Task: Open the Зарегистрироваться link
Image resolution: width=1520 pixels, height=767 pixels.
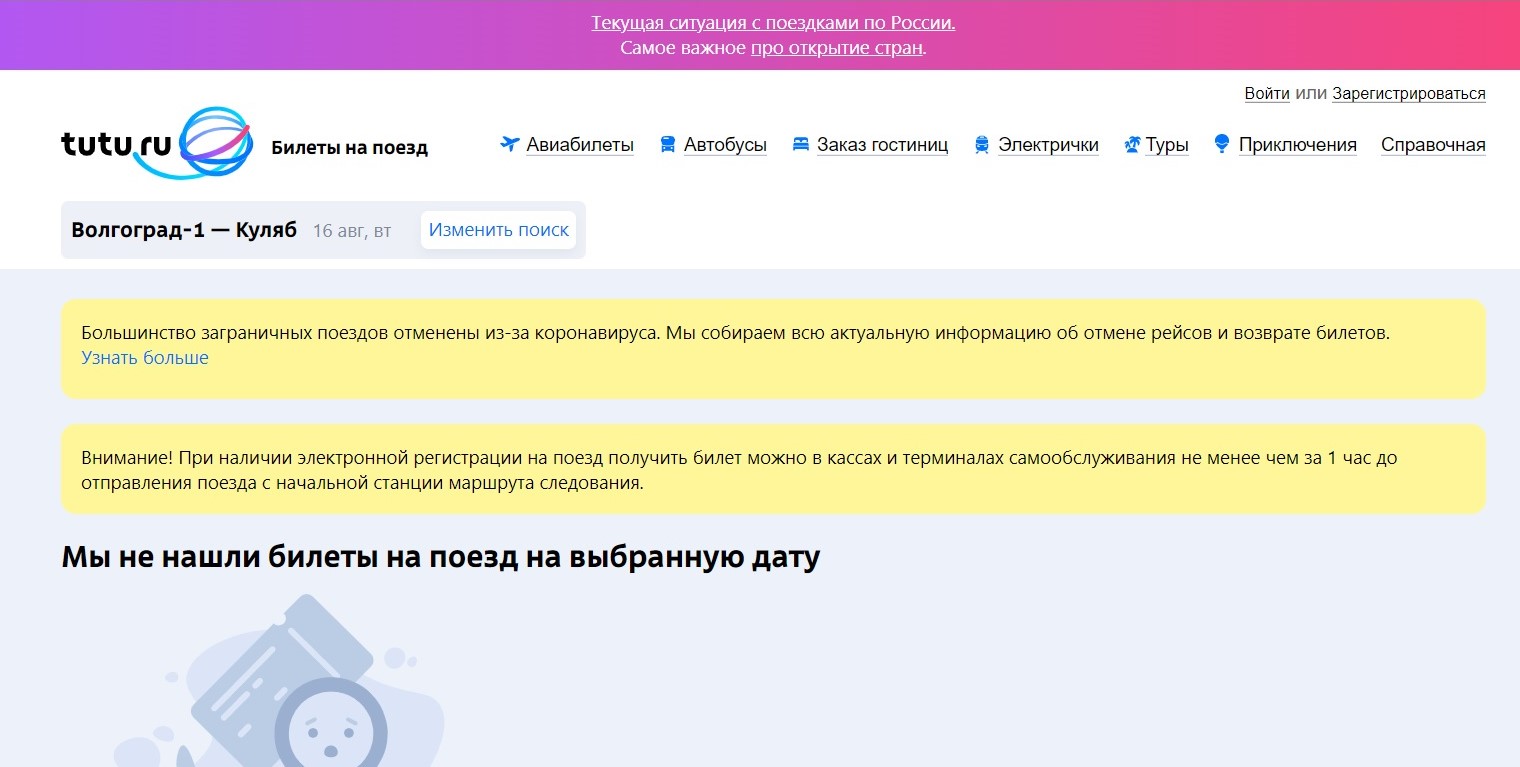Action: pos(1408,94)
